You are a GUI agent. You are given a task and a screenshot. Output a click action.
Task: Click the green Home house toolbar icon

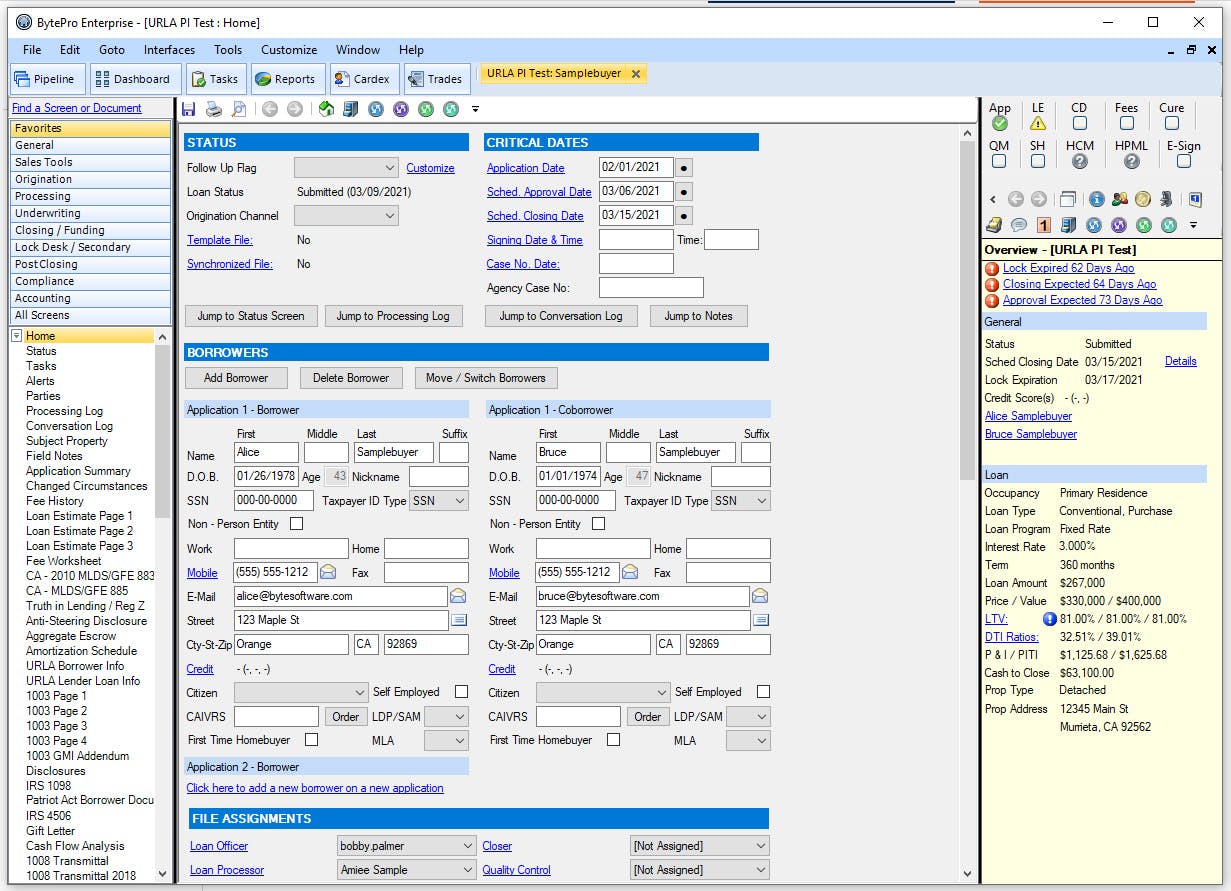326,109
